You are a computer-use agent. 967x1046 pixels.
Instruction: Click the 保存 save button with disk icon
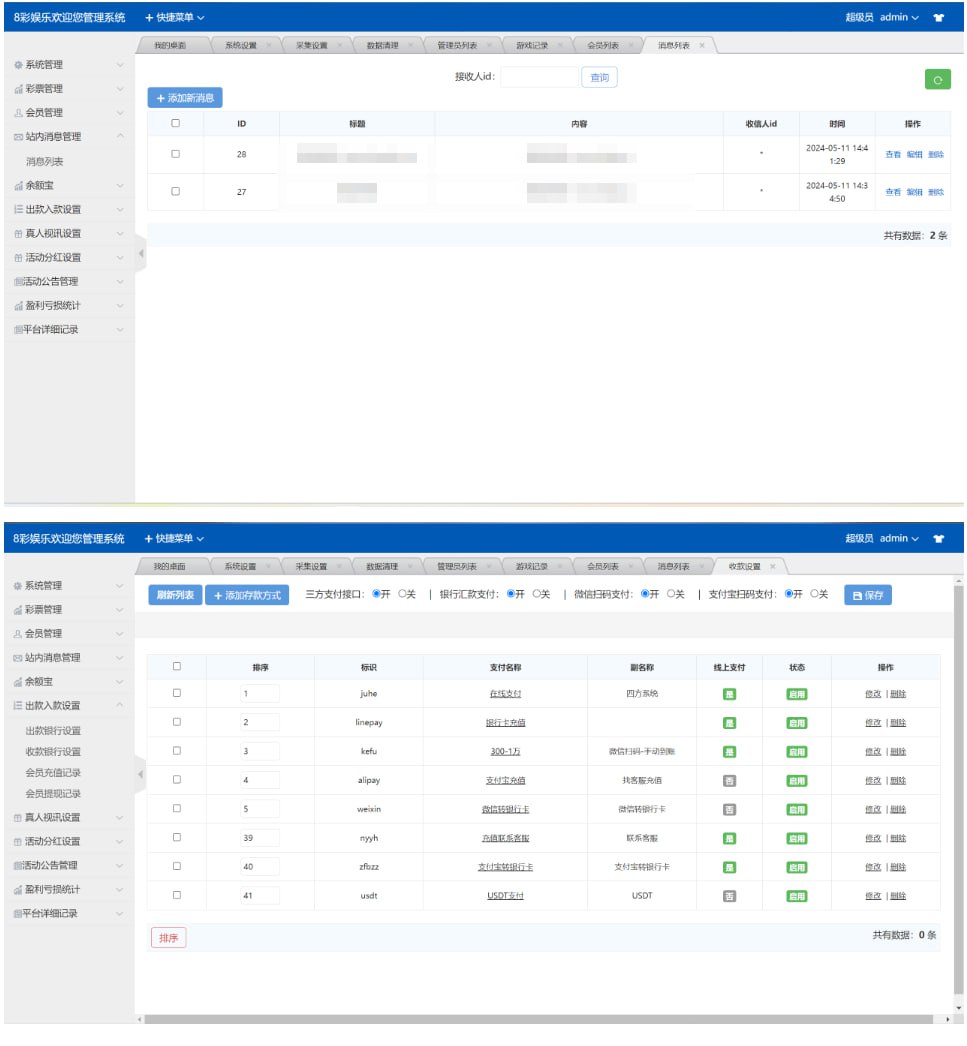click(x=867, y=595)
